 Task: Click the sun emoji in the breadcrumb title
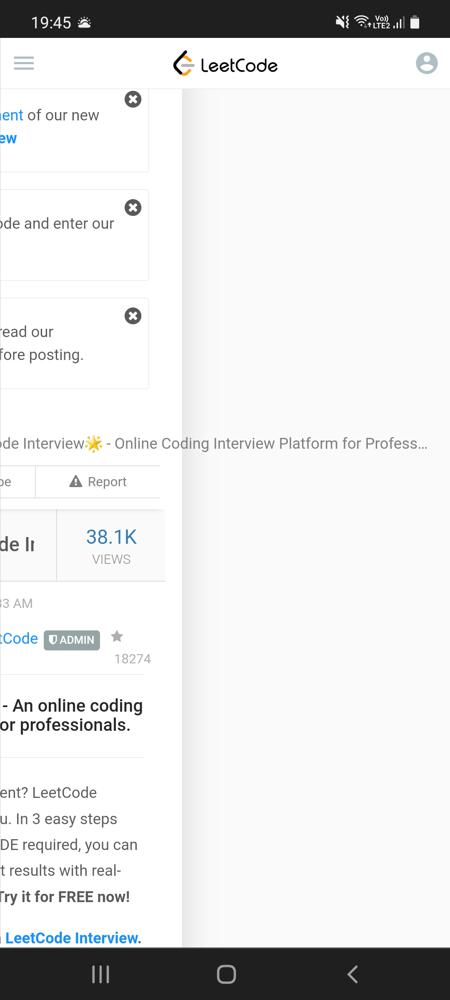(94, 444)
